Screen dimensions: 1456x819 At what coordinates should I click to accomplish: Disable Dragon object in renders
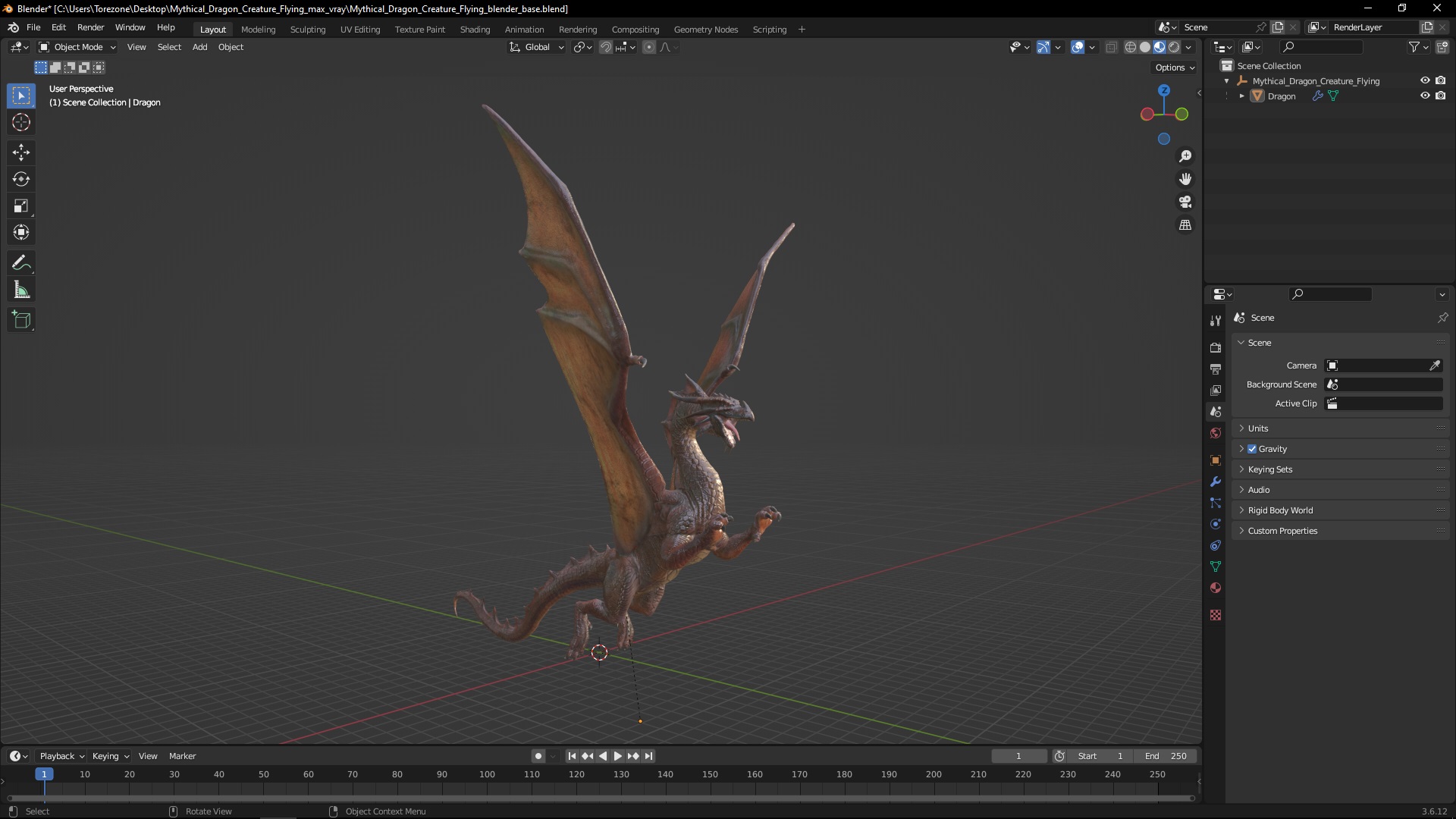pos(1441,96)
